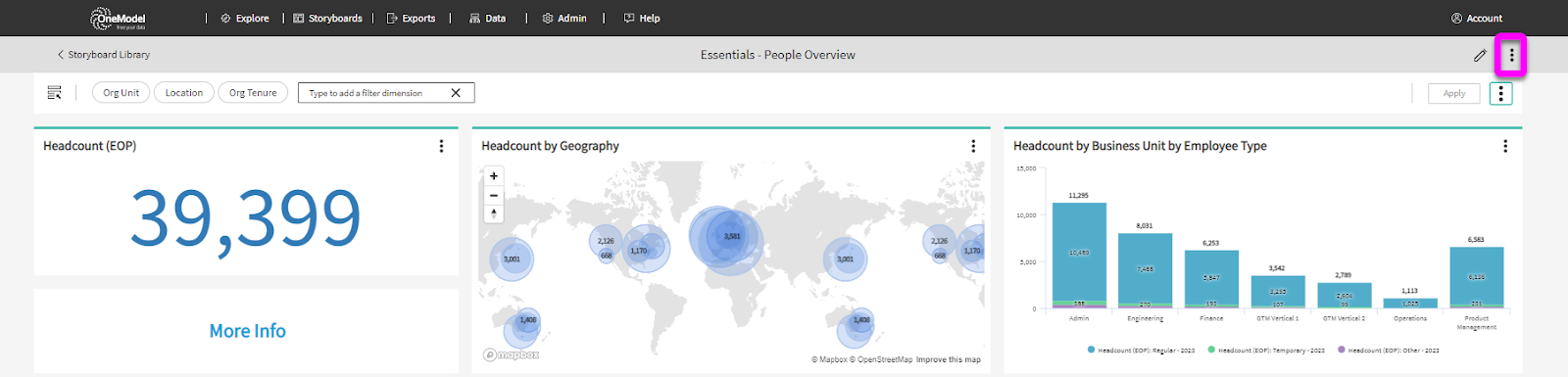Reset map bearing with compass icon
This screenshot has width=1568, height=377.
coord(494,212)
